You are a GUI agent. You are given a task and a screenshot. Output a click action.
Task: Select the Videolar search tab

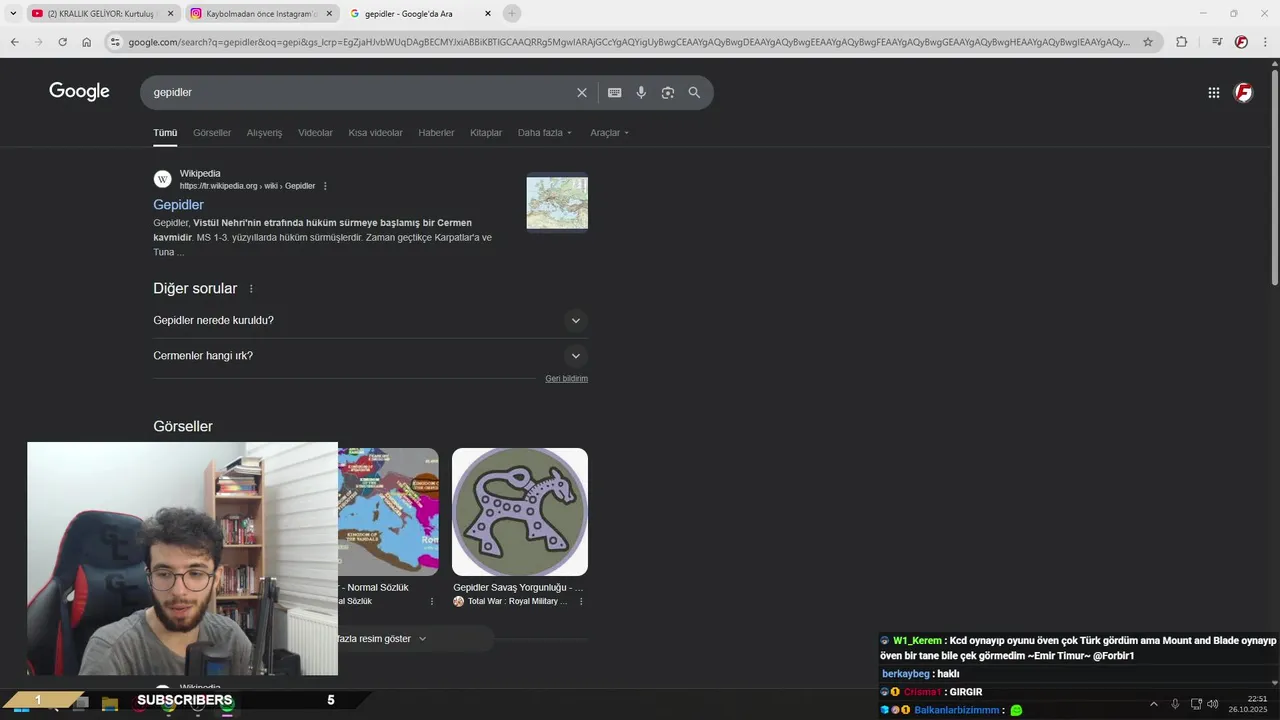click(x=315, y=133)
